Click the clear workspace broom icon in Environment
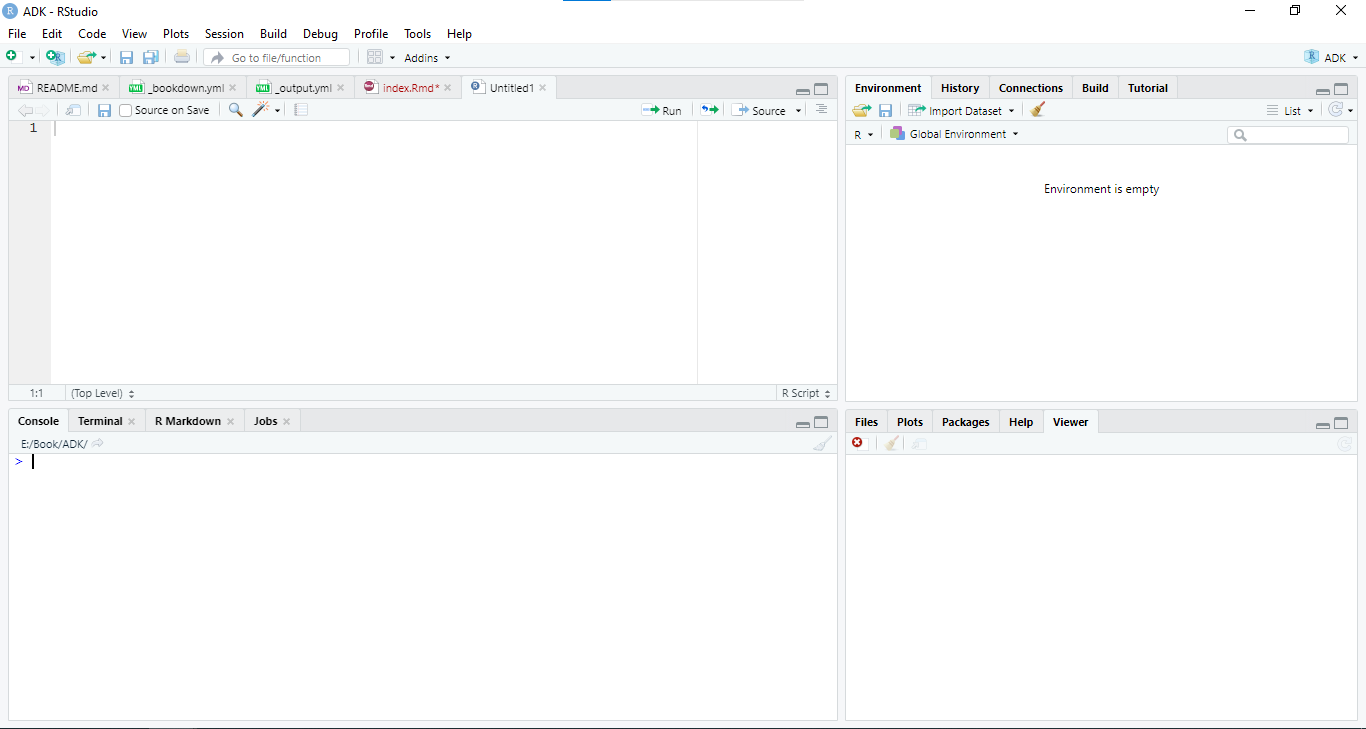 [x=1038, y=110]
